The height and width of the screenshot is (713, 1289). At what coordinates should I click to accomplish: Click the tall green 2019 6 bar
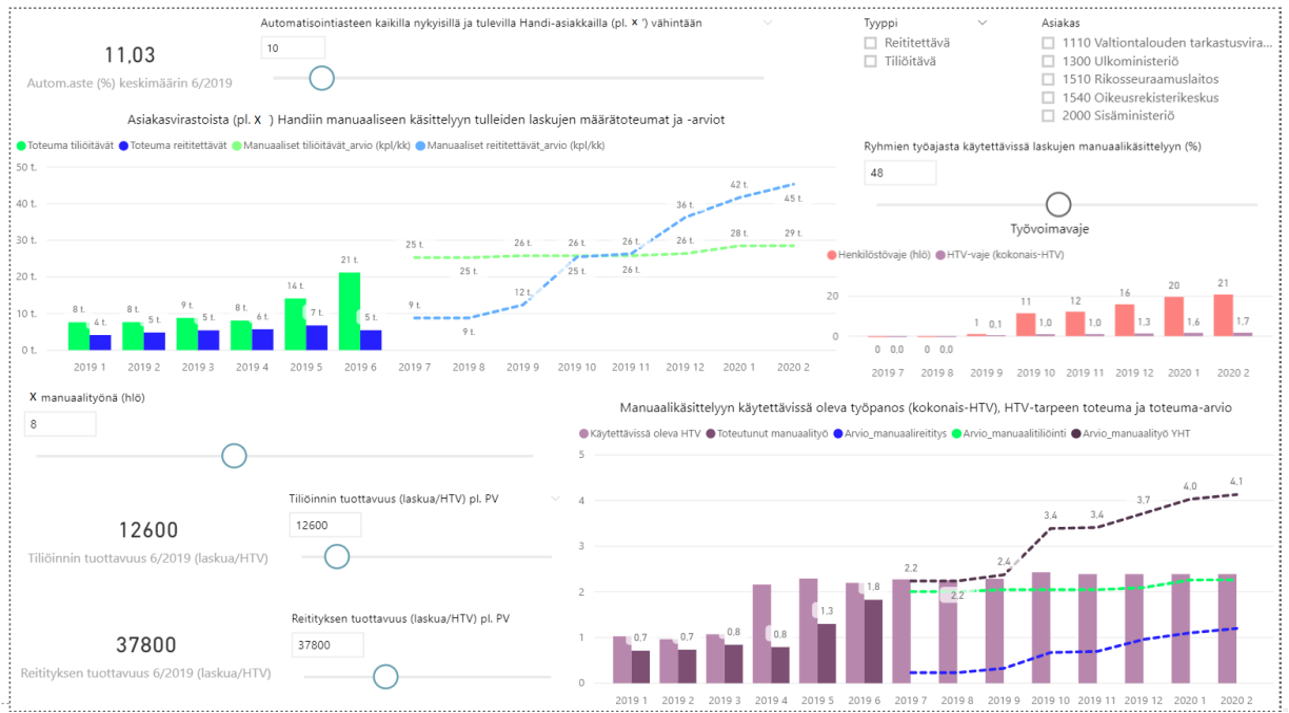point(349,310)
